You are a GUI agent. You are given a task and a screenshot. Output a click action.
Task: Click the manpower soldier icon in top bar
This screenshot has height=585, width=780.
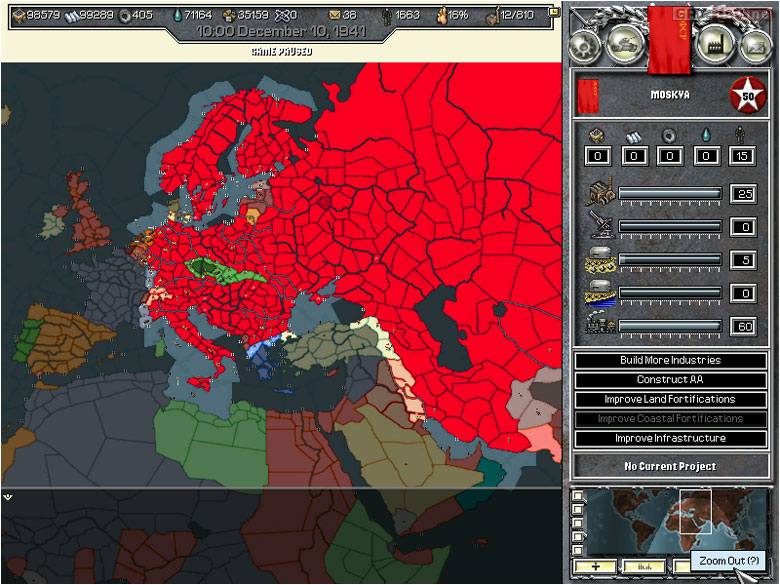tap(389, 15)
